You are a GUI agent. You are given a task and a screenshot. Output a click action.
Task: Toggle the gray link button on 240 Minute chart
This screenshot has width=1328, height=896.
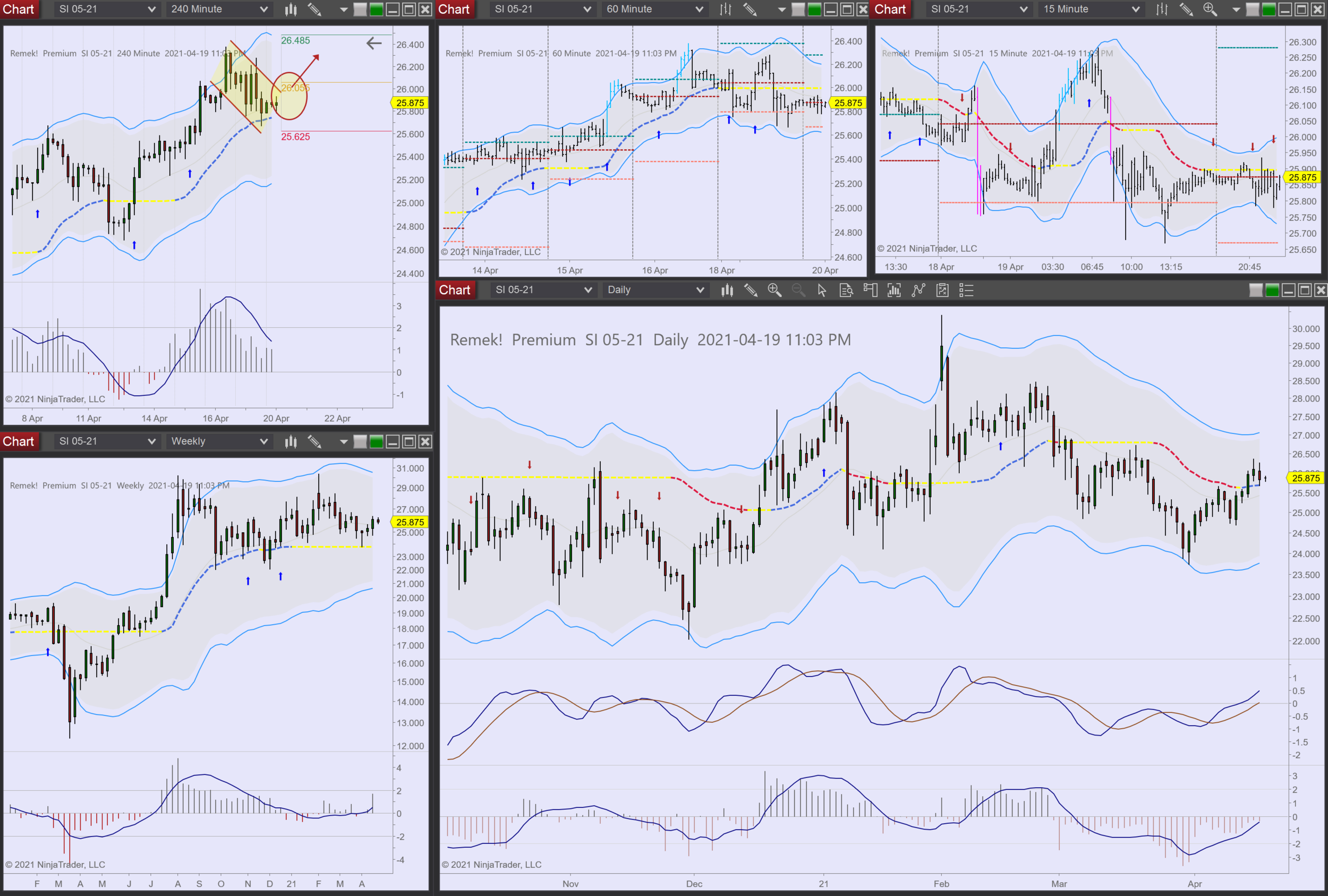360,9
